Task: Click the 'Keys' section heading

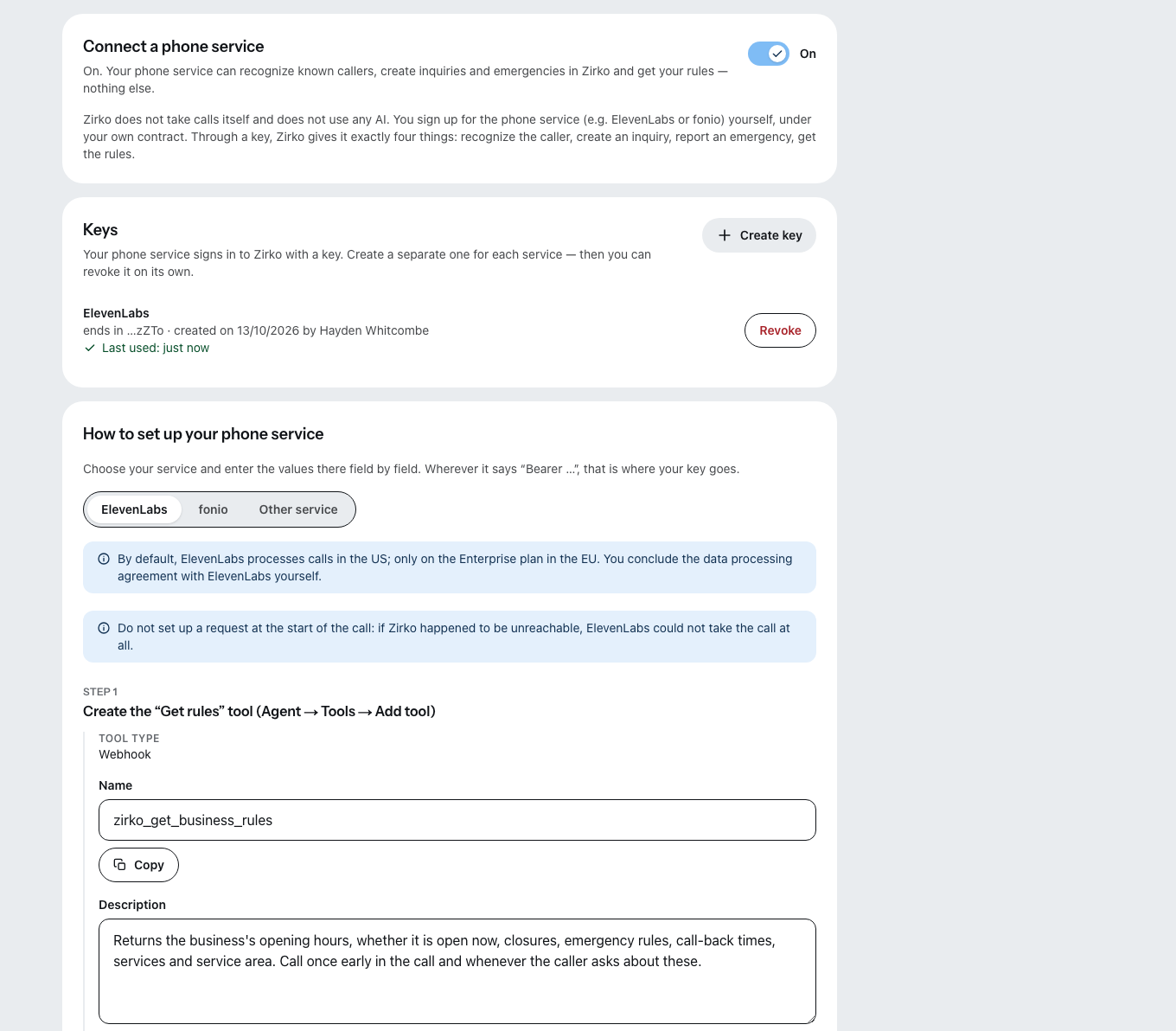Action: point(100,230)
